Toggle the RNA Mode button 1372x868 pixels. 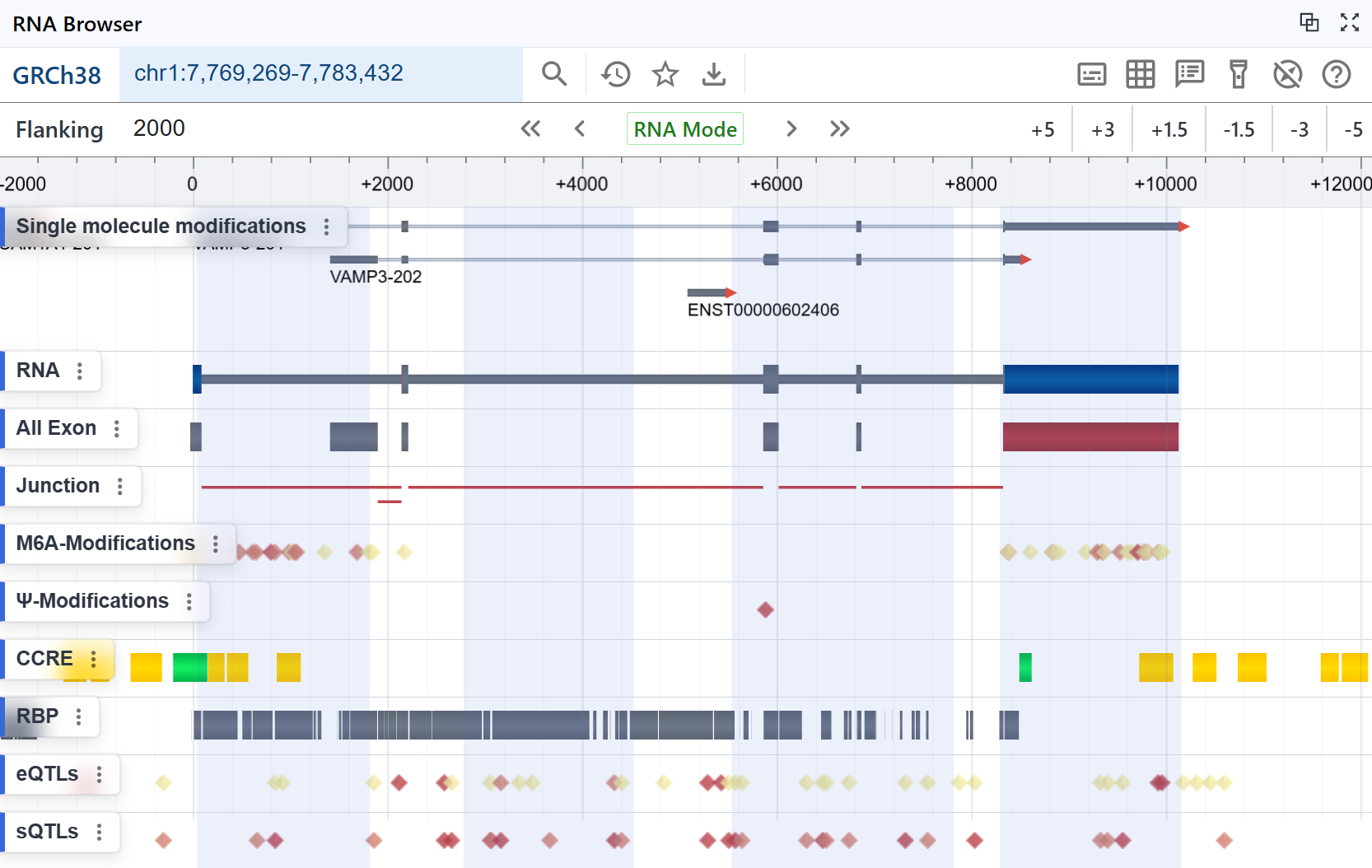684,129
